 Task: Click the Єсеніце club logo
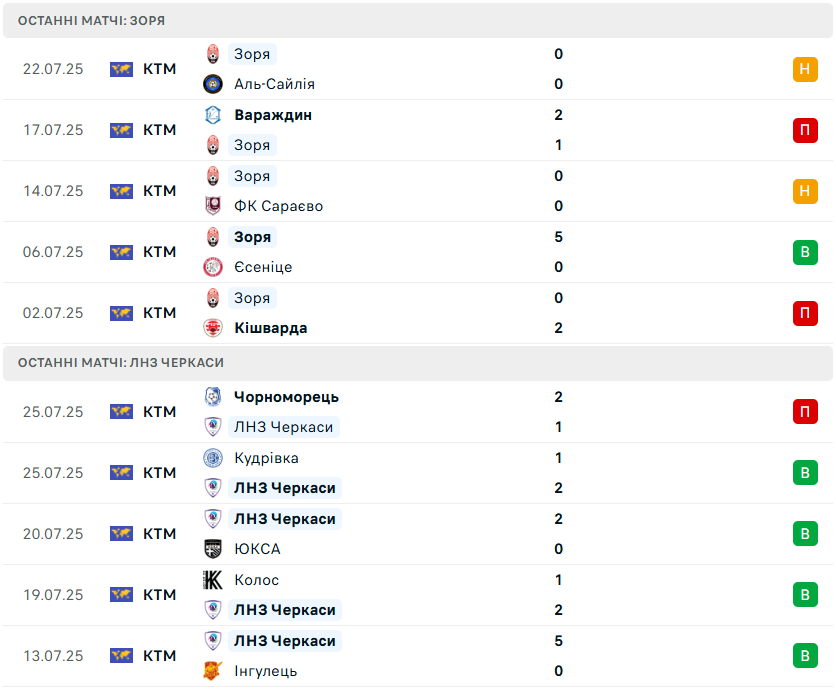[212, 267]
